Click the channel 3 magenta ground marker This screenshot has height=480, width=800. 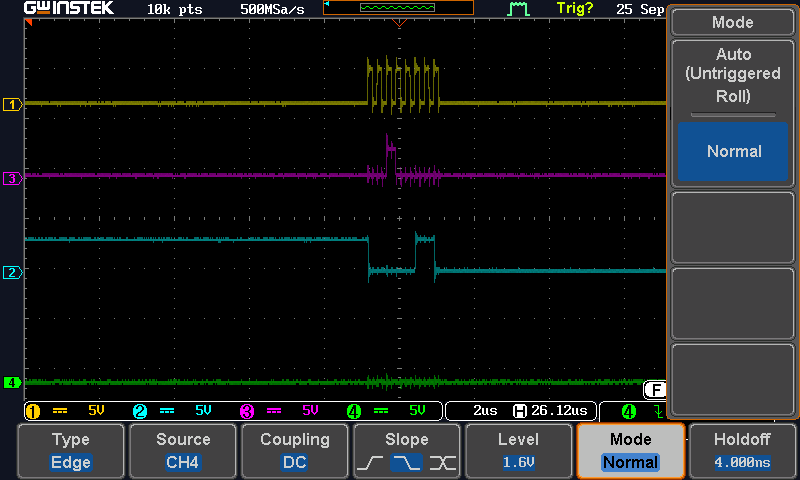click(x=12, y=178)
